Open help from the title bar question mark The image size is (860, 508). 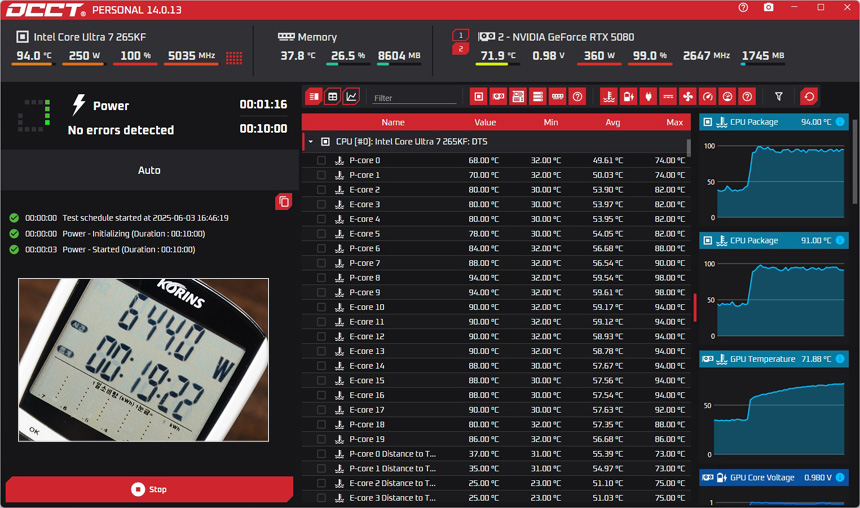[x=743, y=8]
